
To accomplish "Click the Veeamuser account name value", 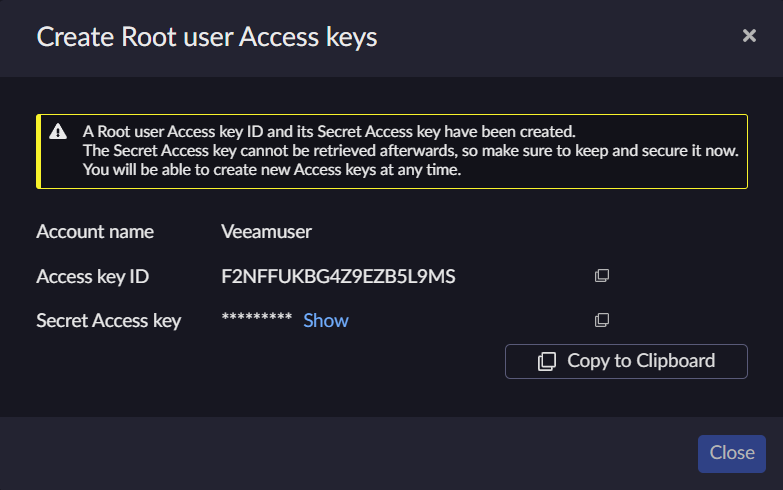I will [266, 232].
